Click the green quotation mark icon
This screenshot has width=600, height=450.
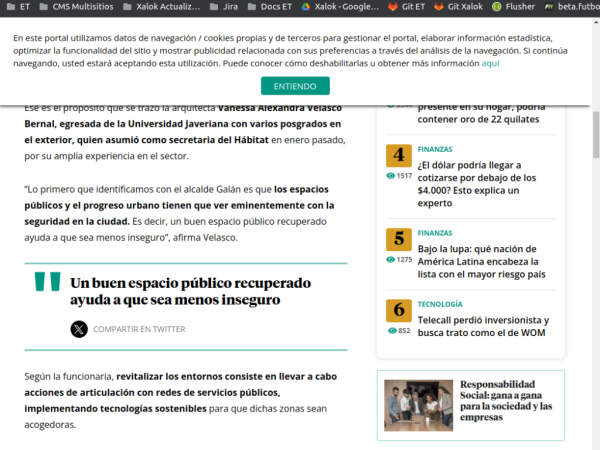(47, 282)
